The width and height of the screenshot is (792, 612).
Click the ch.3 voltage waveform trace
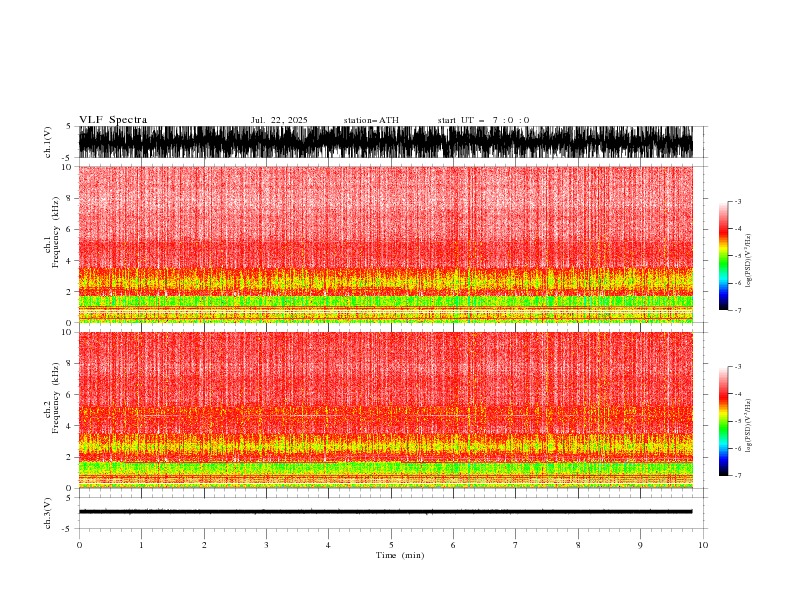[x=386, y=512]
